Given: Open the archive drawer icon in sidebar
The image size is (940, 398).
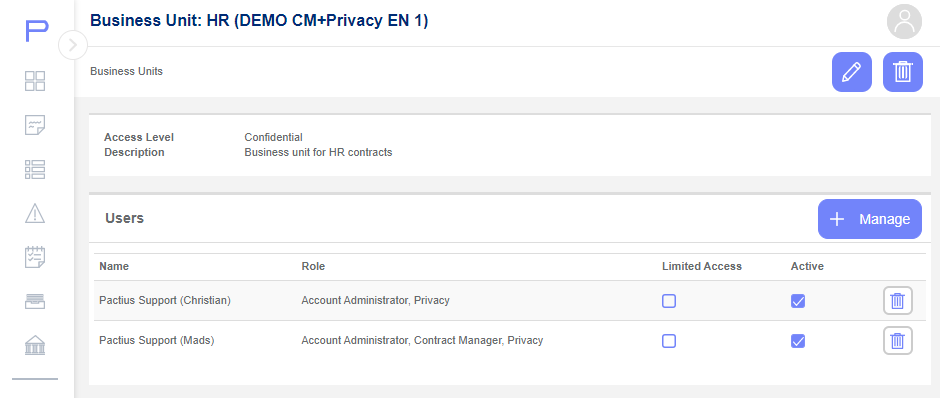Looking at the screenshot, I should coord(35,301).
